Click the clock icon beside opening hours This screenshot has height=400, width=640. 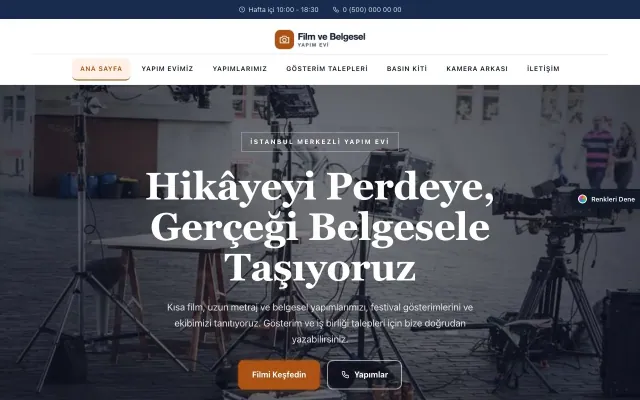[x=242, y=9]
